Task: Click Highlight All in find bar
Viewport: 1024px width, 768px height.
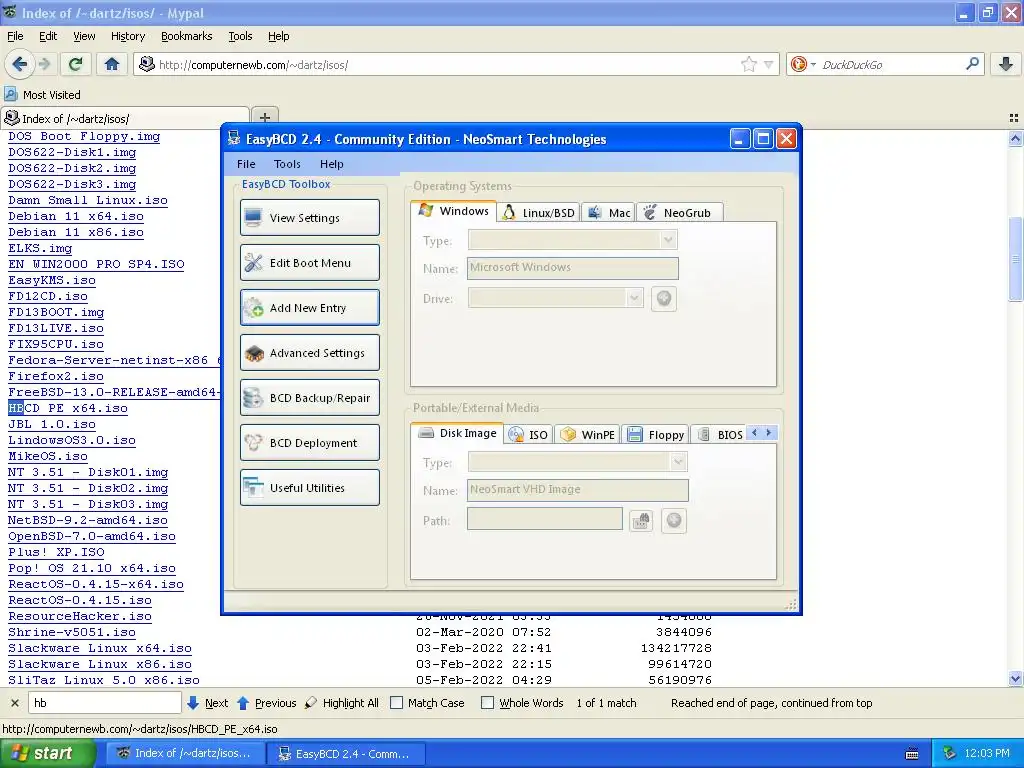Action: [x=343, y=703]
